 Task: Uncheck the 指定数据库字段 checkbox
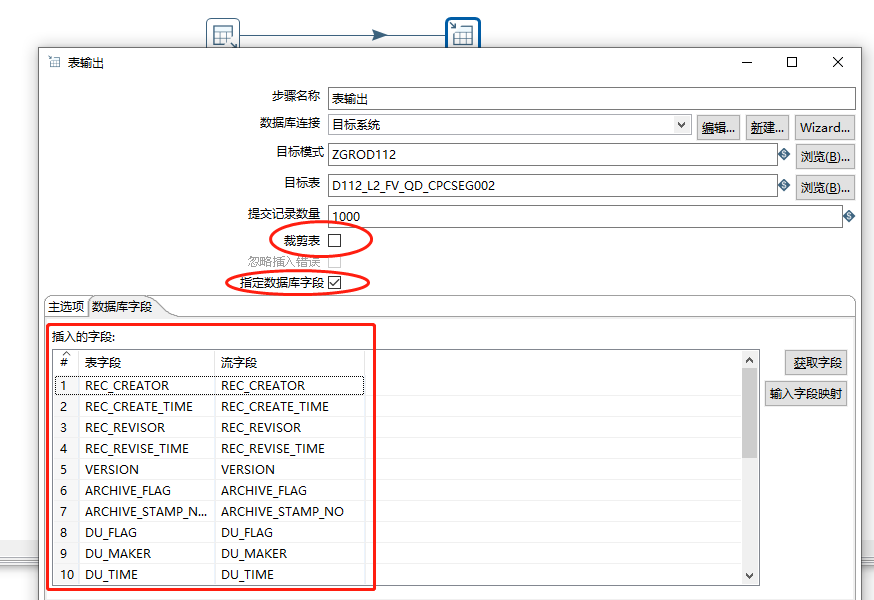point(334,283)
